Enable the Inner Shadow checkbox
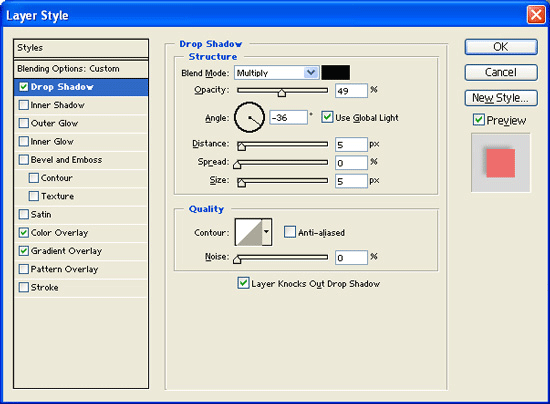Screen dimensions: 550x404 tap(24, 105)
